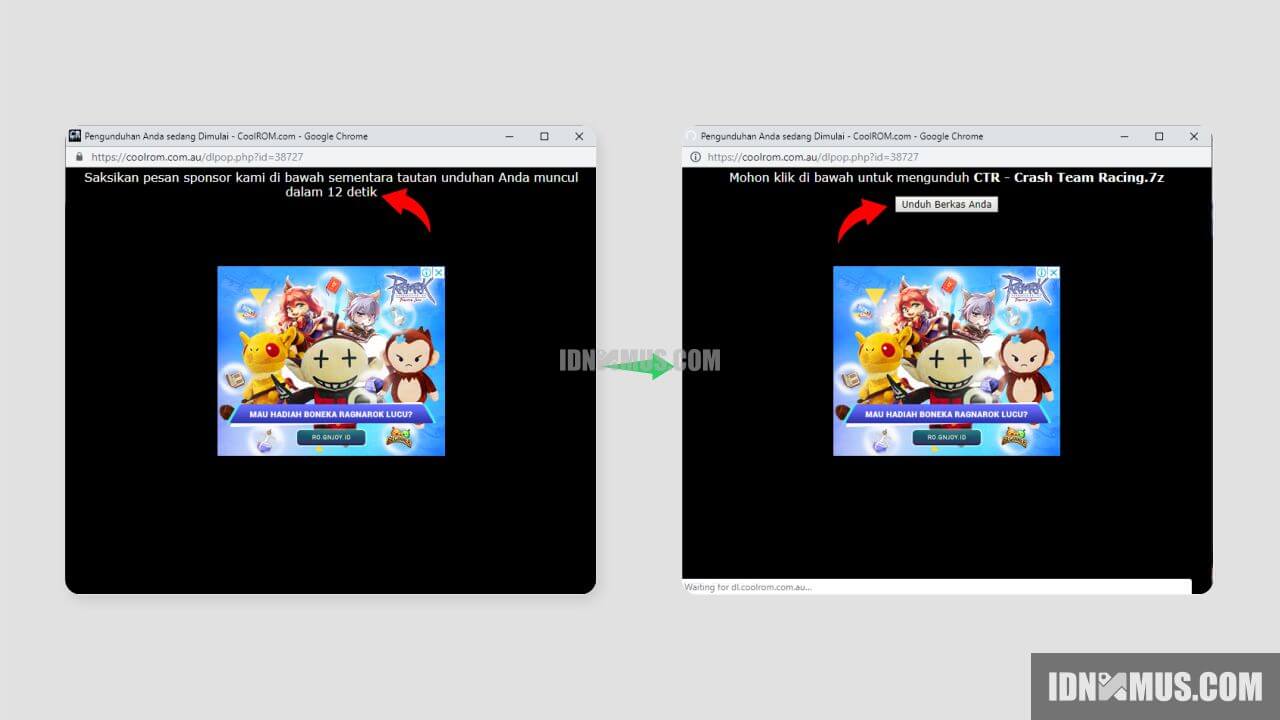Click the padlock icon in left window address bar
The width and height of the screenshot is (1280, 720).
click(x=79, y=157)
